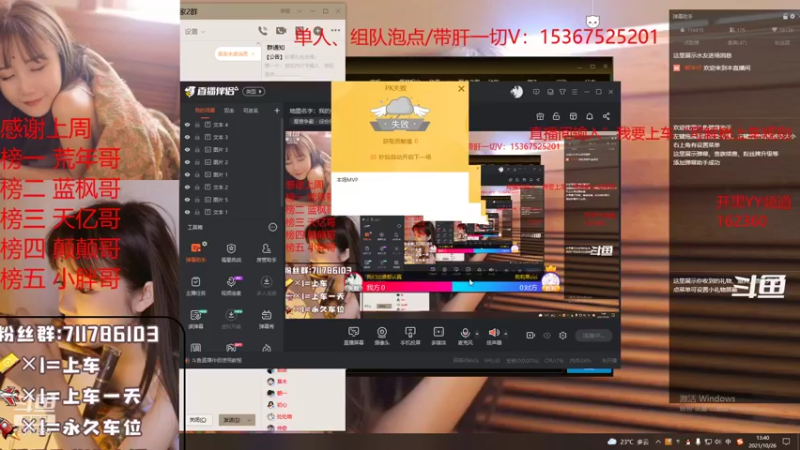Hide the 图片 2 layer with its eye icon
Viewport: 800px width, 450px height.
coord(187,162)
